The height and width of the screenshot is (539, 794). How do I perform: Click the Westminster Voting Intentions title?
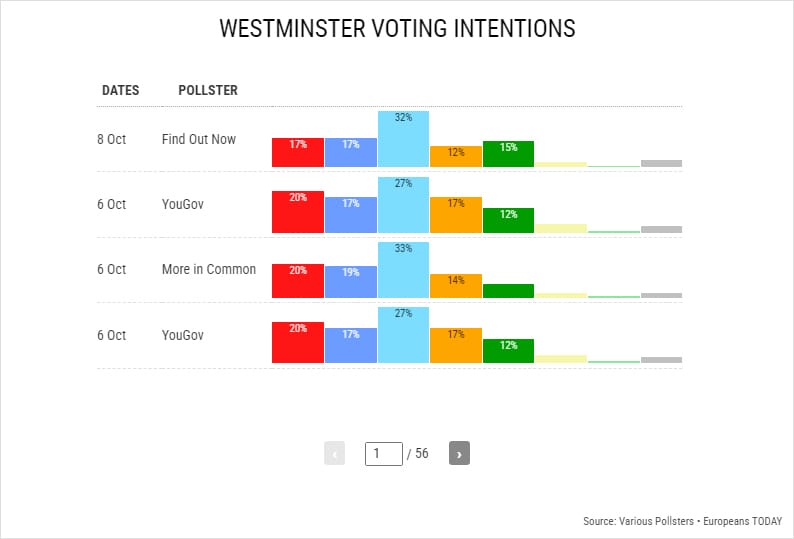[x=397, y=29]
